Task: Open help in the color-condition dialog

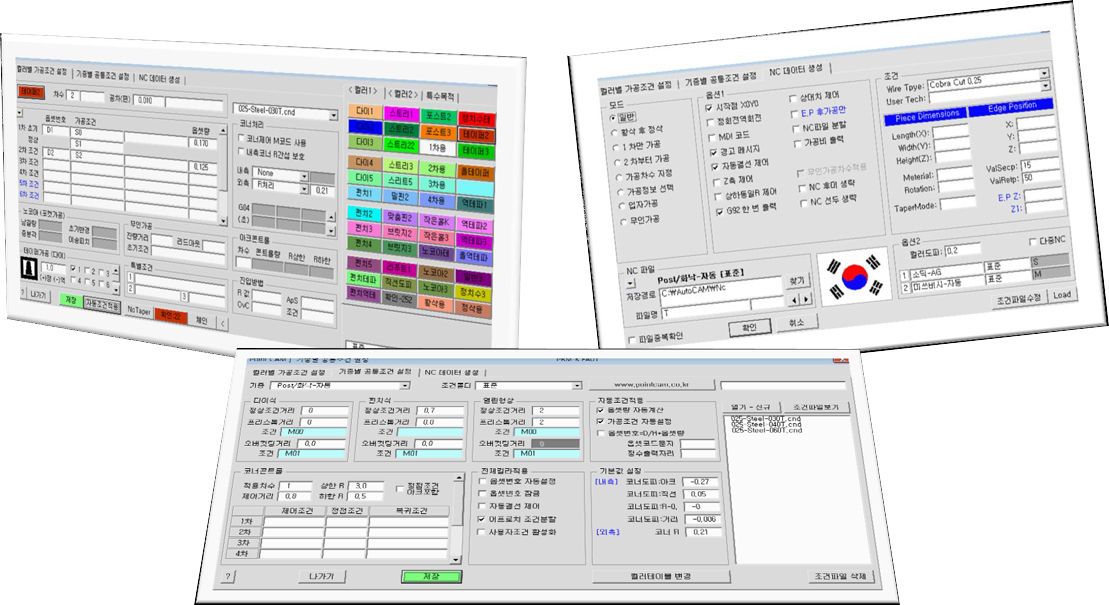Action: point(23,293)
